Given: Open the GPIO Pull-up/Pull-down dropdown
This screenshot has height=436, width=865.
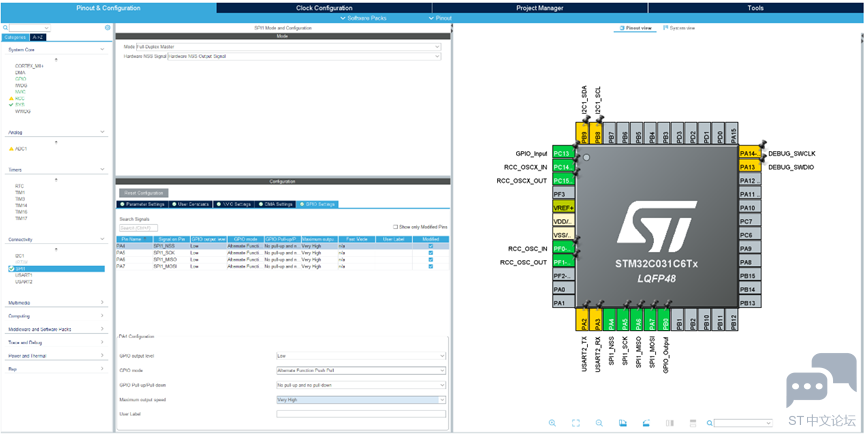Looking at the screenshot, I should point(361,385).
